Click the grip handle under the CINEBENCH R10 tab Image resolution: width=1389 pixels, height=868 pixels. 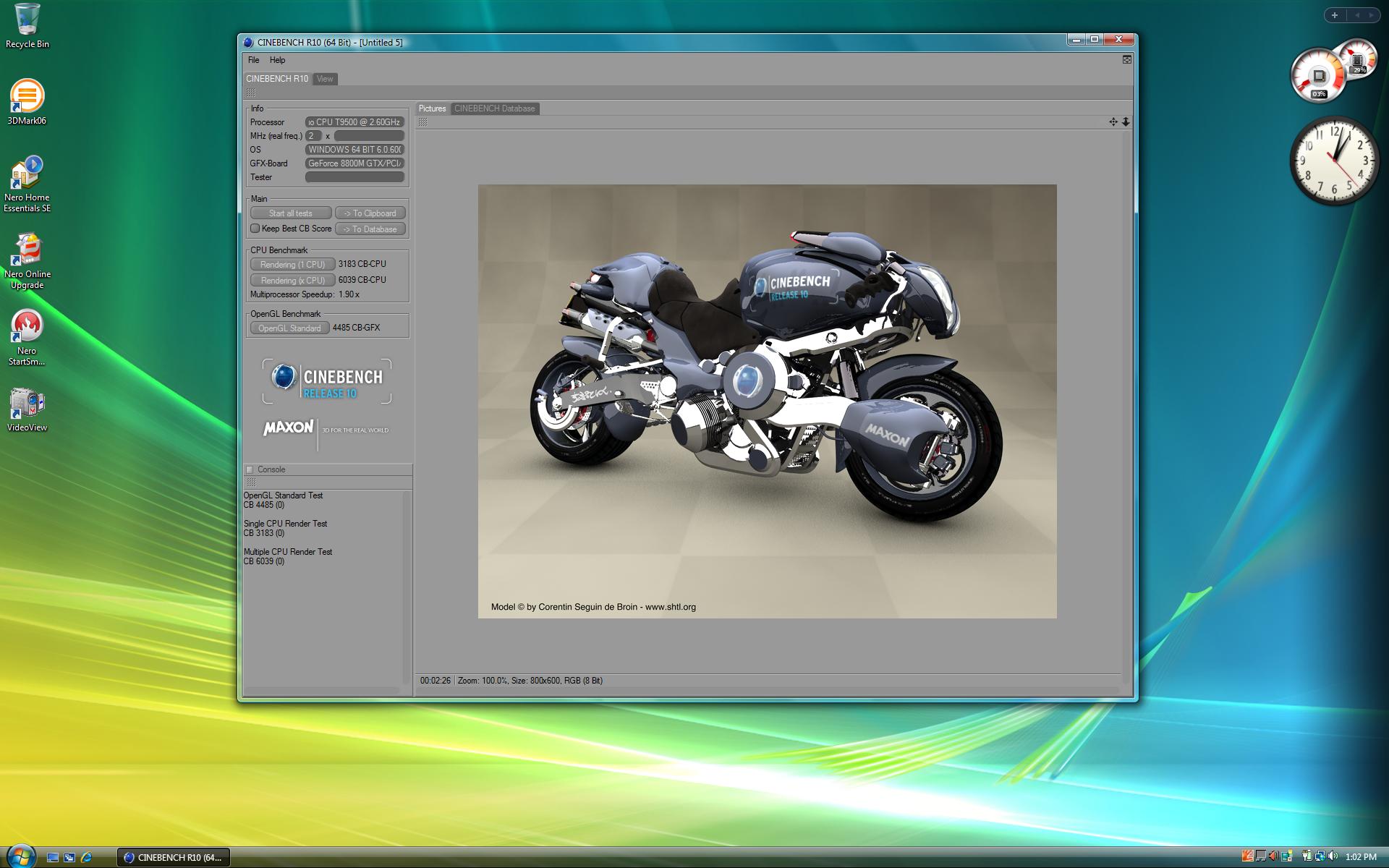(x=251, y=93)
